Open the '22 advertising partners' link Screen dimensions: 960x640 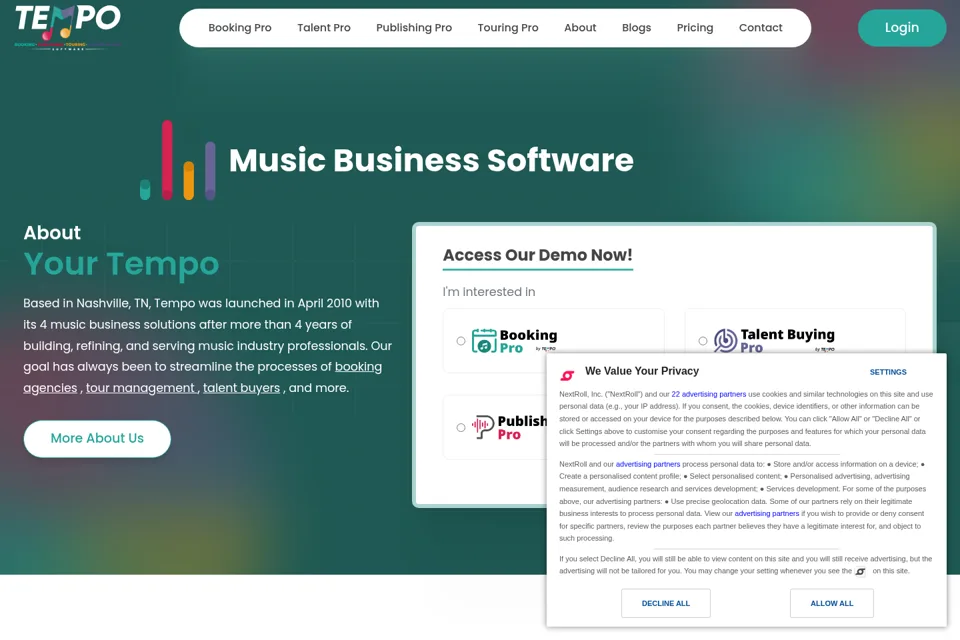pos(708,394)
